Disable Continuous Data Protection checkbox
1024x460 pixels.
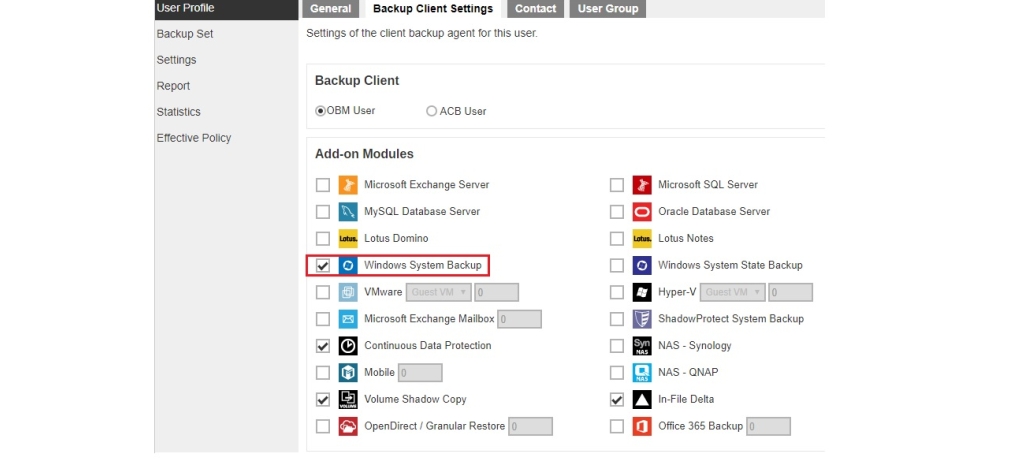pos(323,346)
